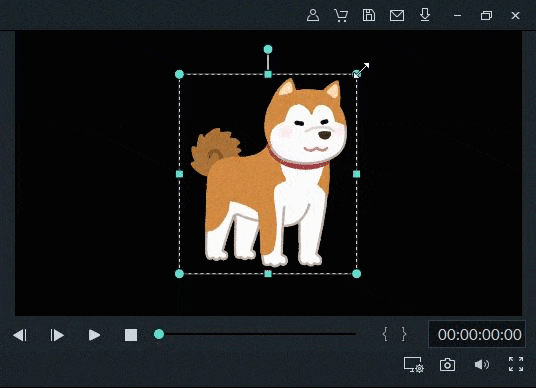Play the preview video
Screen dimensions: 536x388
click(94, 335)
